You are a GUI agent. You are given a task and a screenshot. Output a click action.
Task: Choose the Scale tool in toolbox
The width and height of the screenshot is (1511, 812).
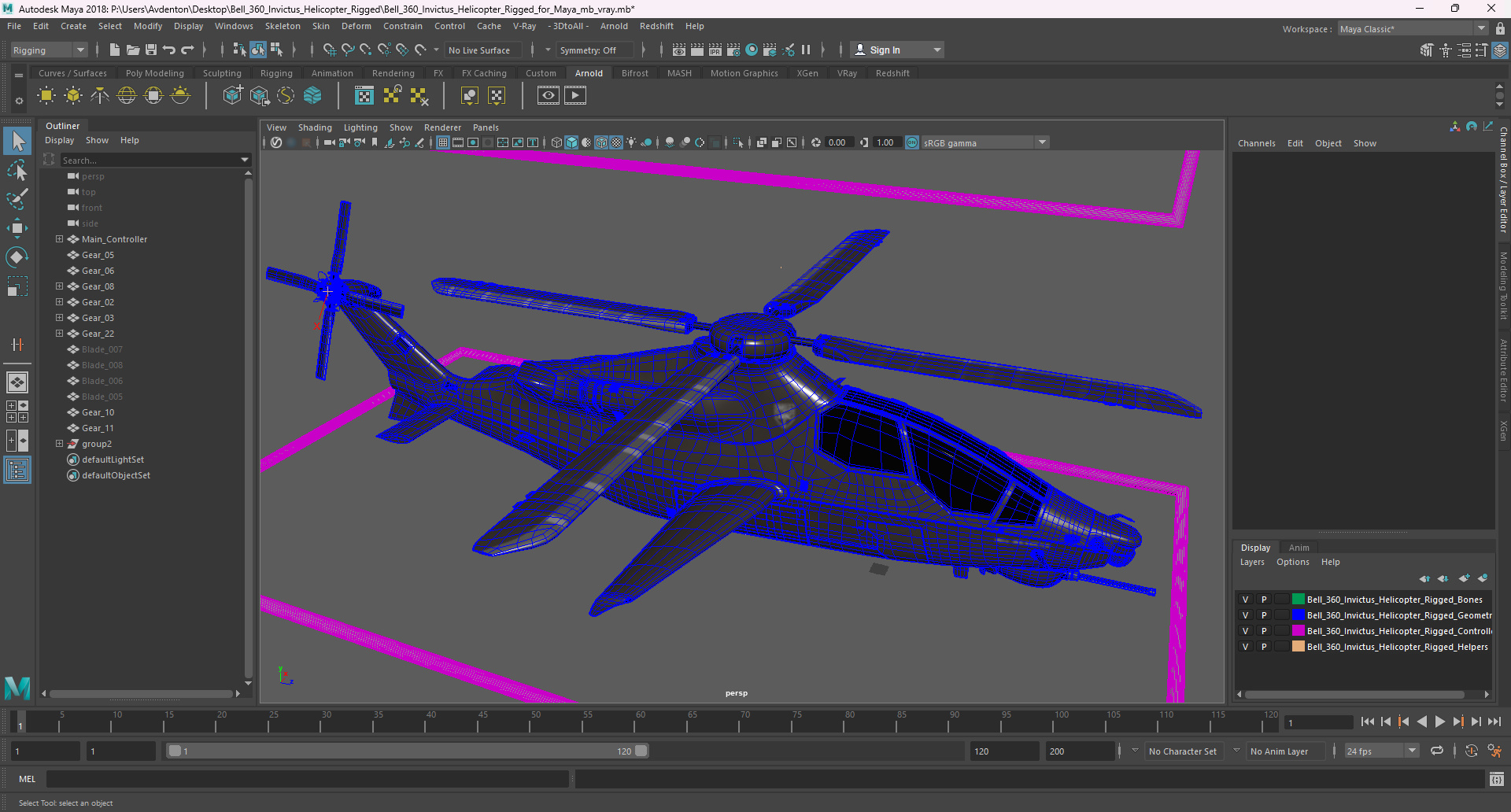(17, 286)
